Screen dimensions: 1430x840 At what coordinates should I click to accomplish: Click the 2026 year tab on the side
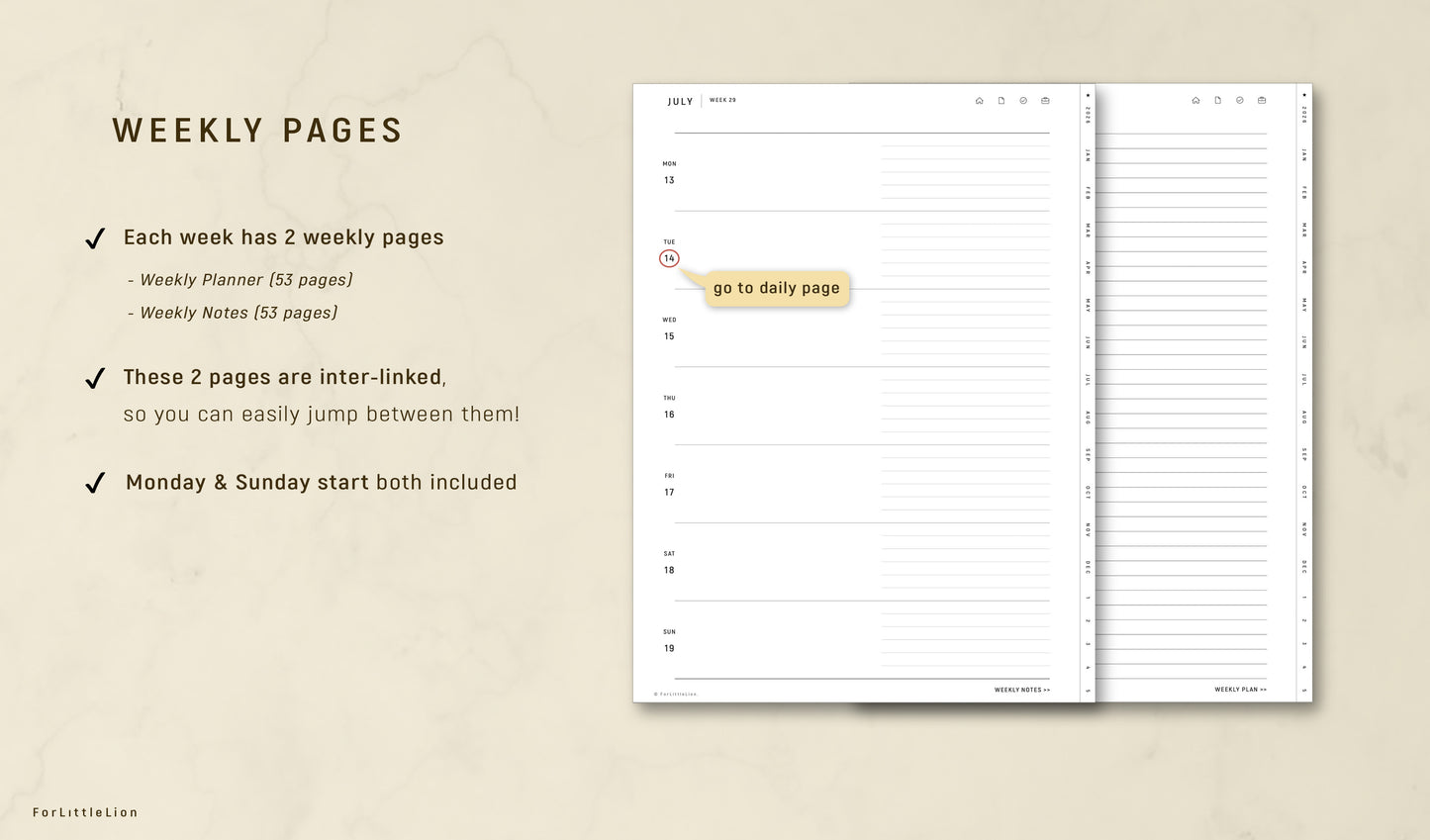pyautogui.click(x=1087, y=114)
